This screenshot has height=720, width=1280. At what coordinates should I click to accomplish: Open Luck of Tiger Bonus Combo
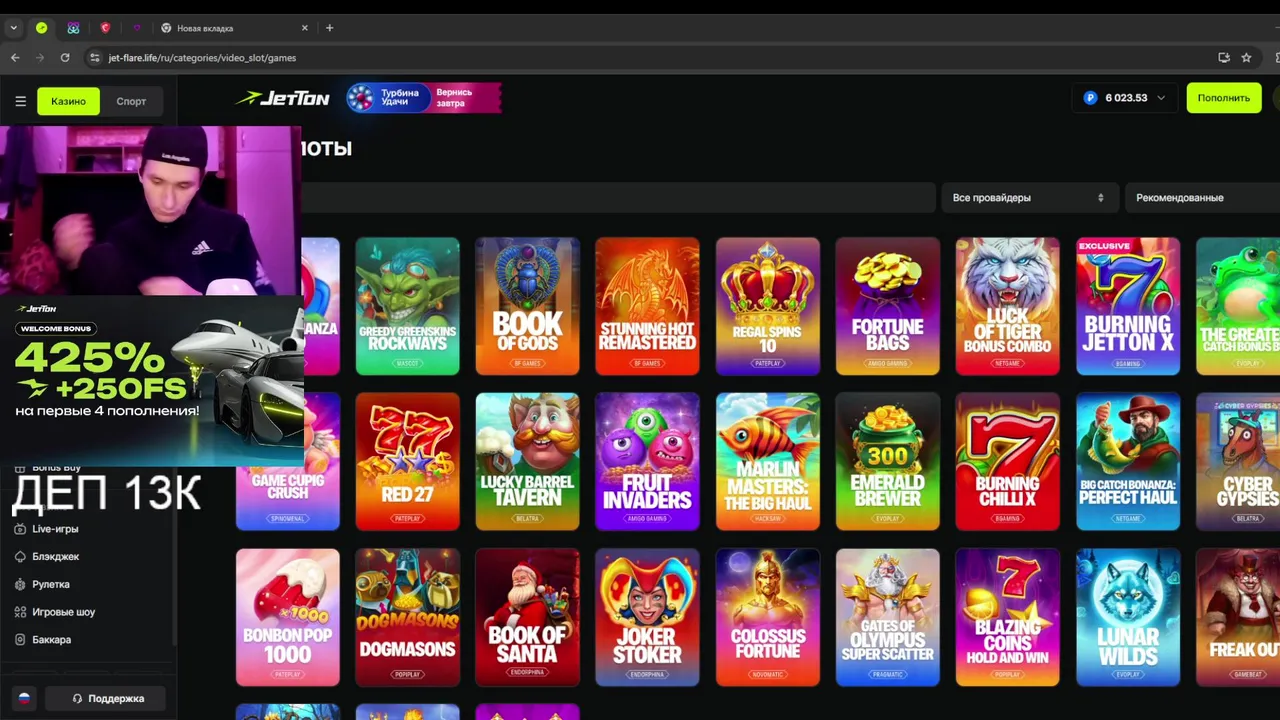[x=1007, y=306]
